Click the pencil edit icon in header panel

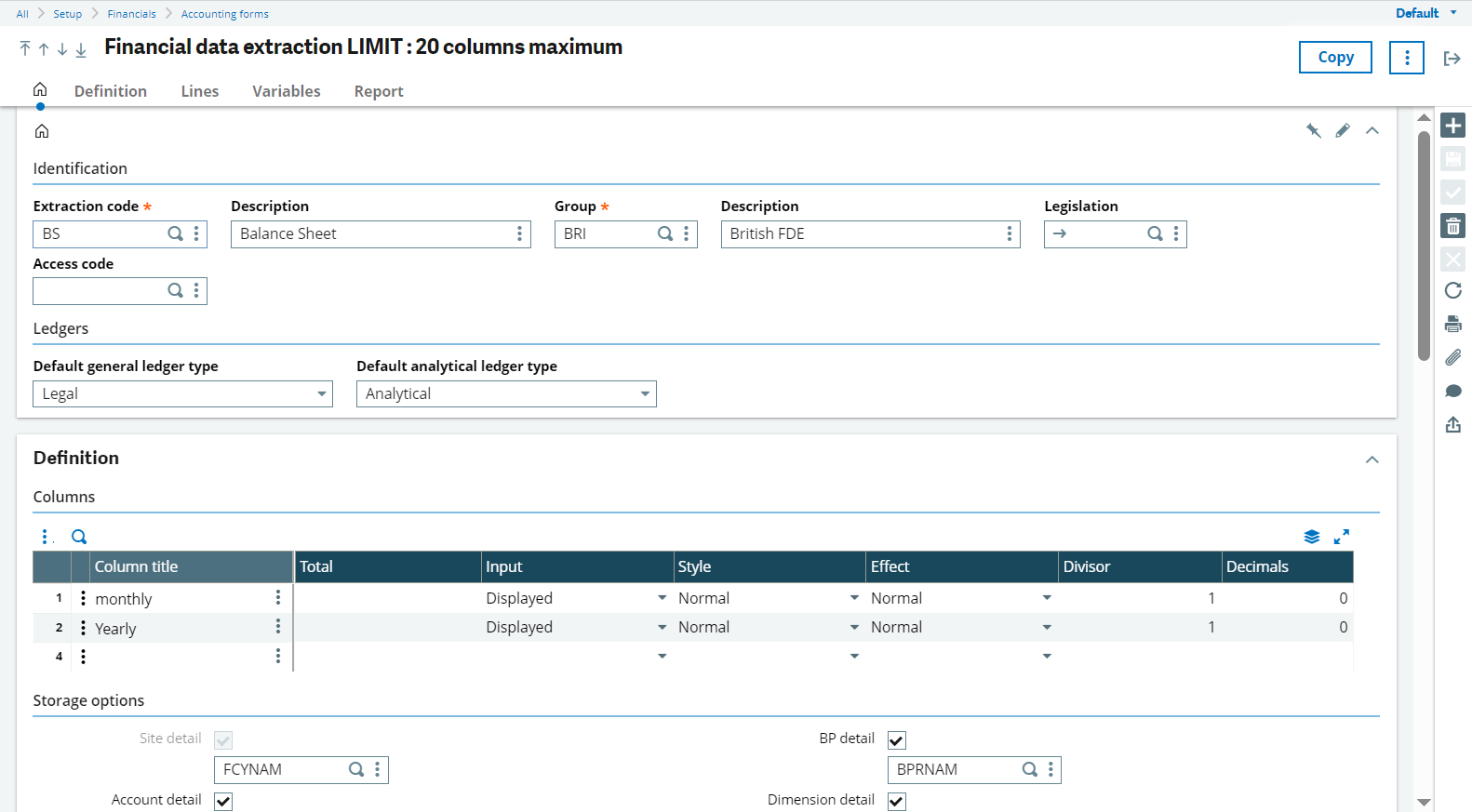click(x=1342, y=131)
